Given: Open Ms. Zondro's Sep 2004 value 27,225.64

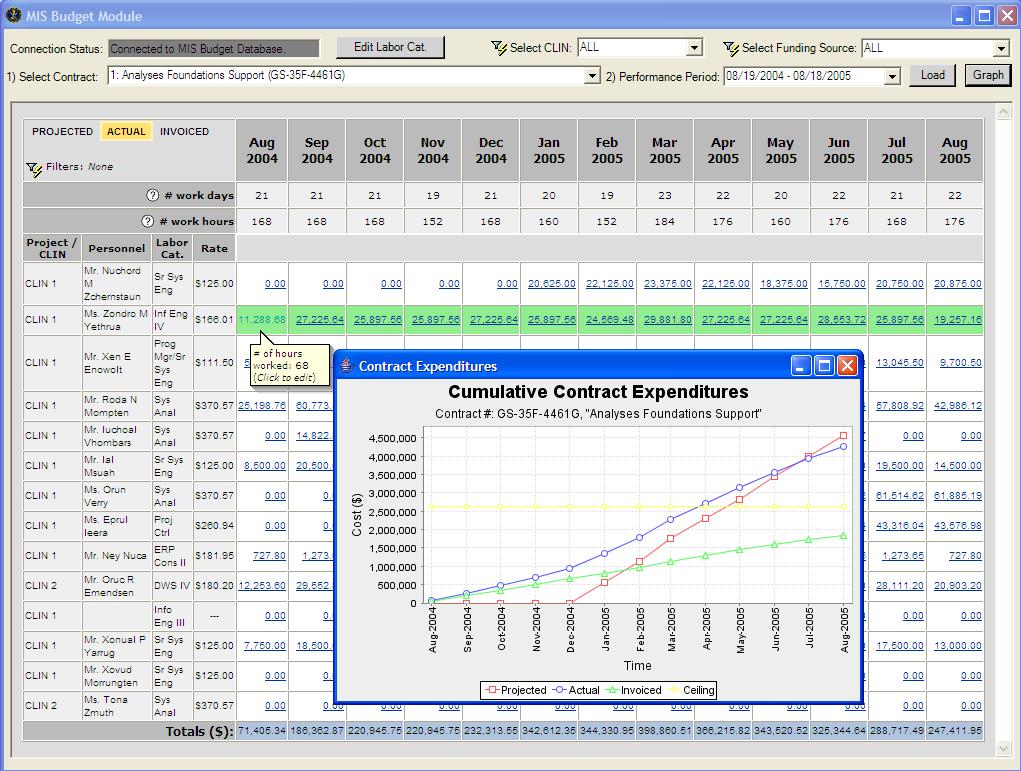Looking at the screenshot, I should [320, 320].
